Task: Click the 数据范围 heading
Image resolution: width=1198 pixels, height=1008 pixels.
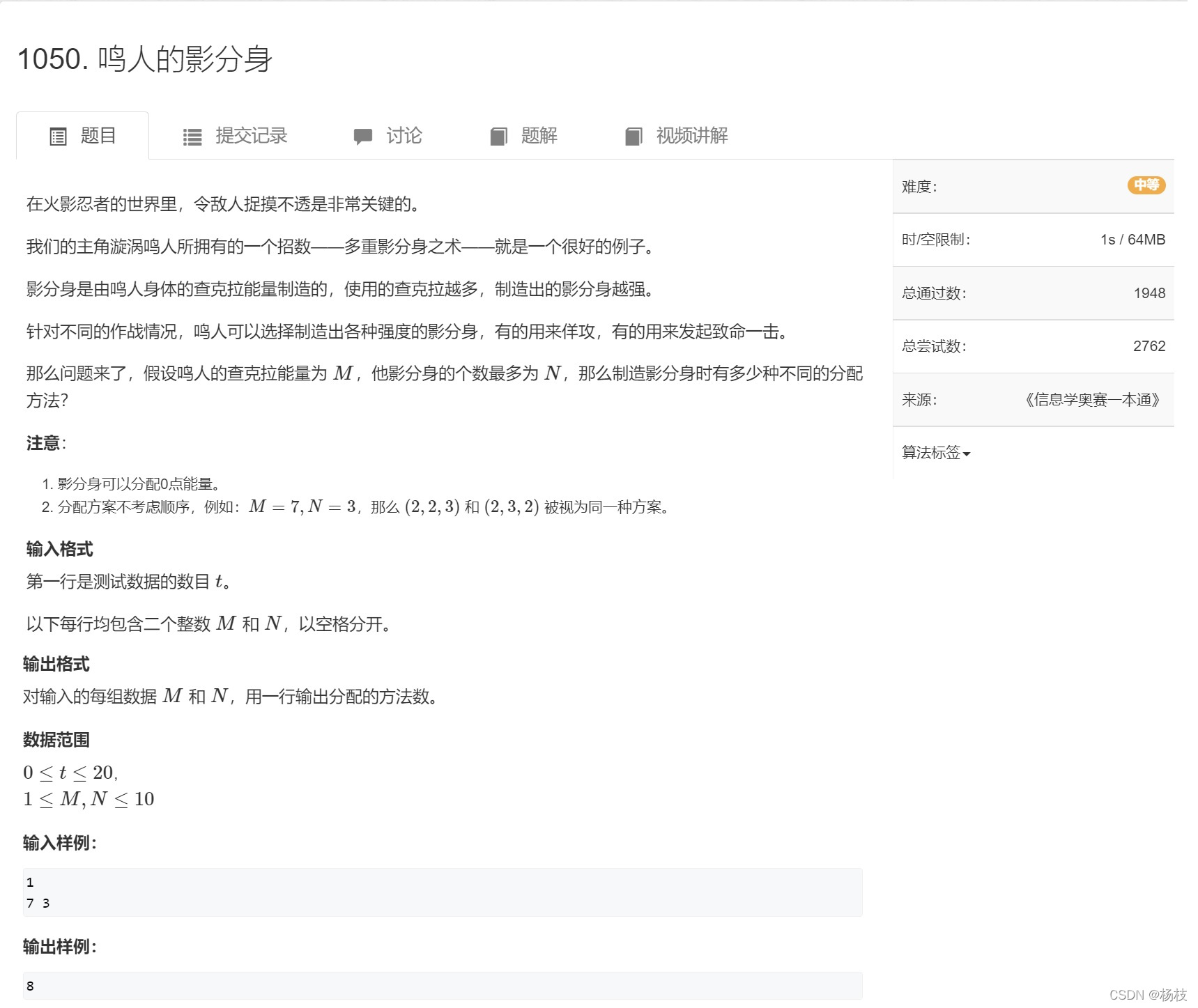Action: (x=56, y=740)
